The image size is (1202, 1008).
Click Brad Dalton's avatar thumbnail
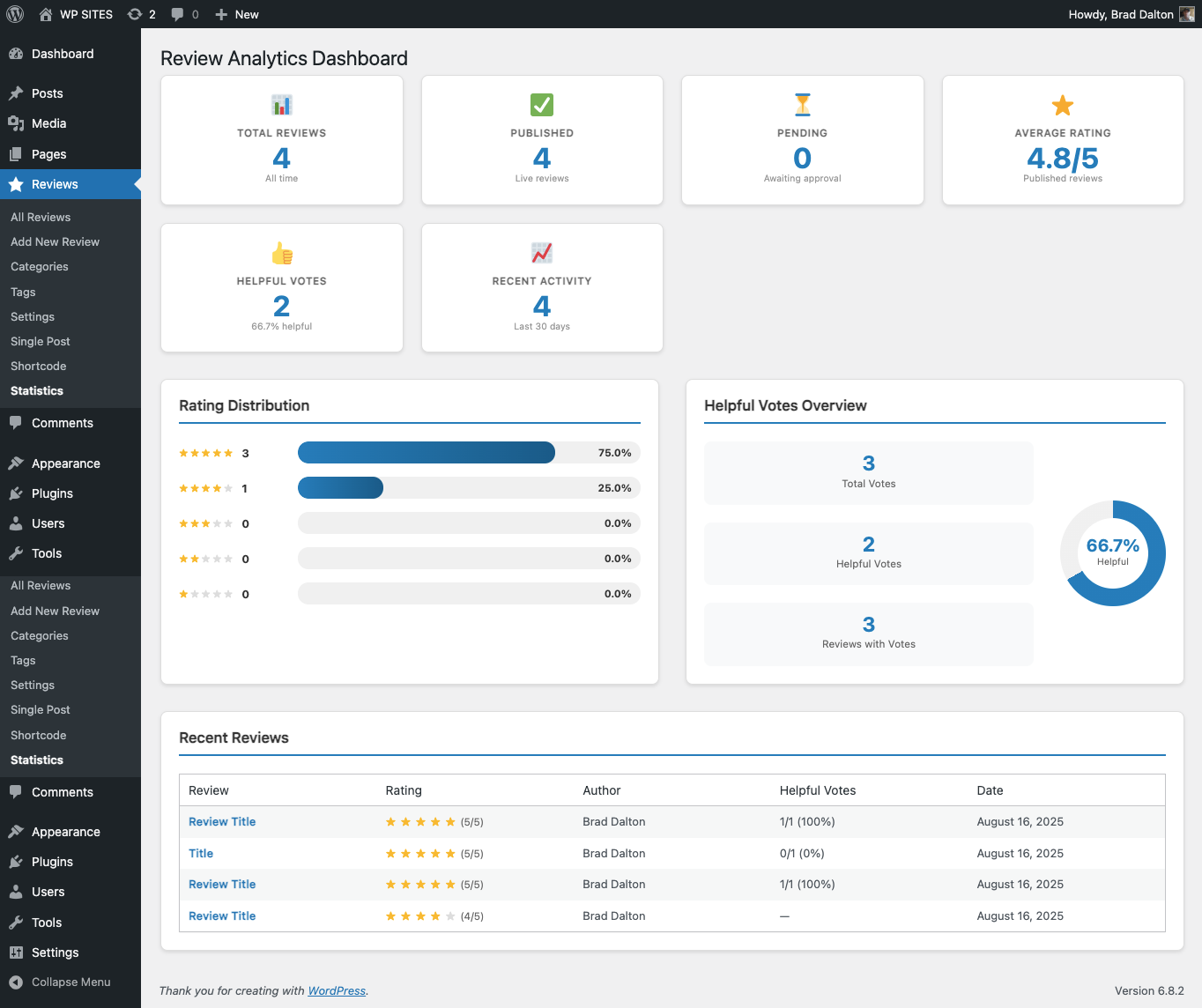point(1187,14)
